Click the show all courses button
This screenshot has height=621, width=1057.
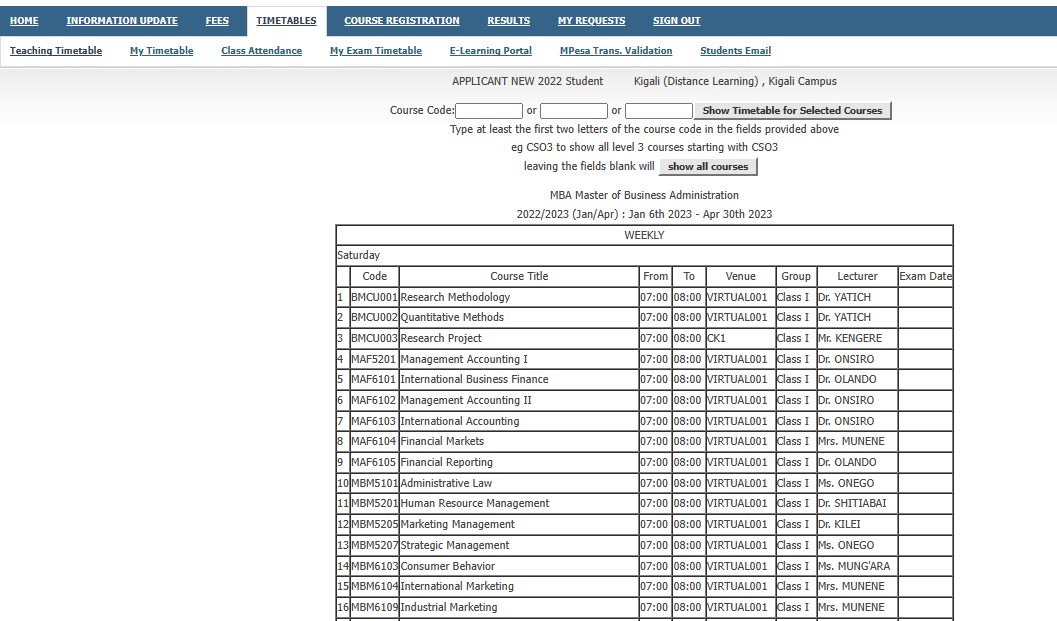708,167
